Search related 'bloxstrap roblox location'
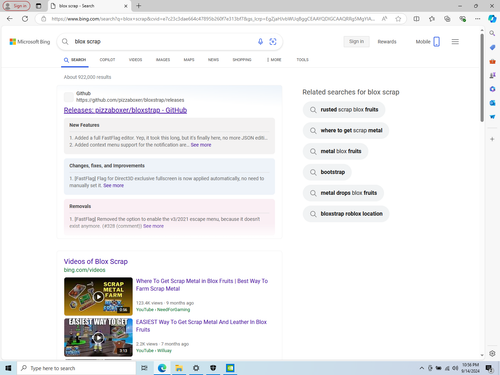 (x=346, y=214)
